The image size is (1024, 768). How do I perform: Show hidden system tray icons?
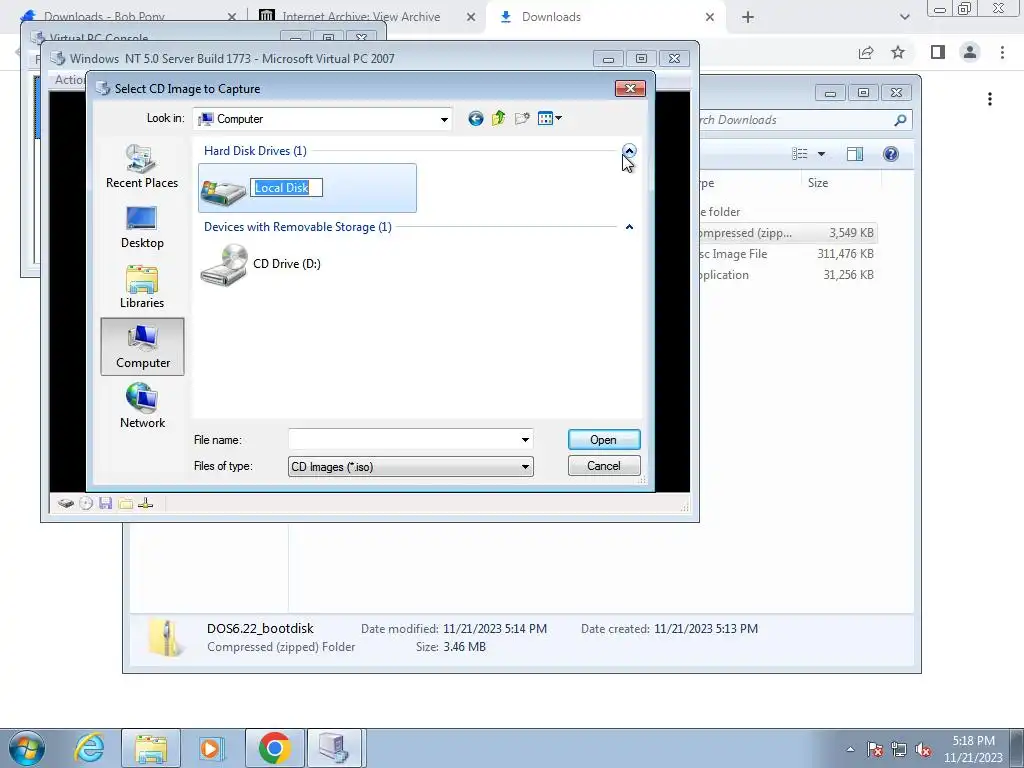click(x=850, y=750)
